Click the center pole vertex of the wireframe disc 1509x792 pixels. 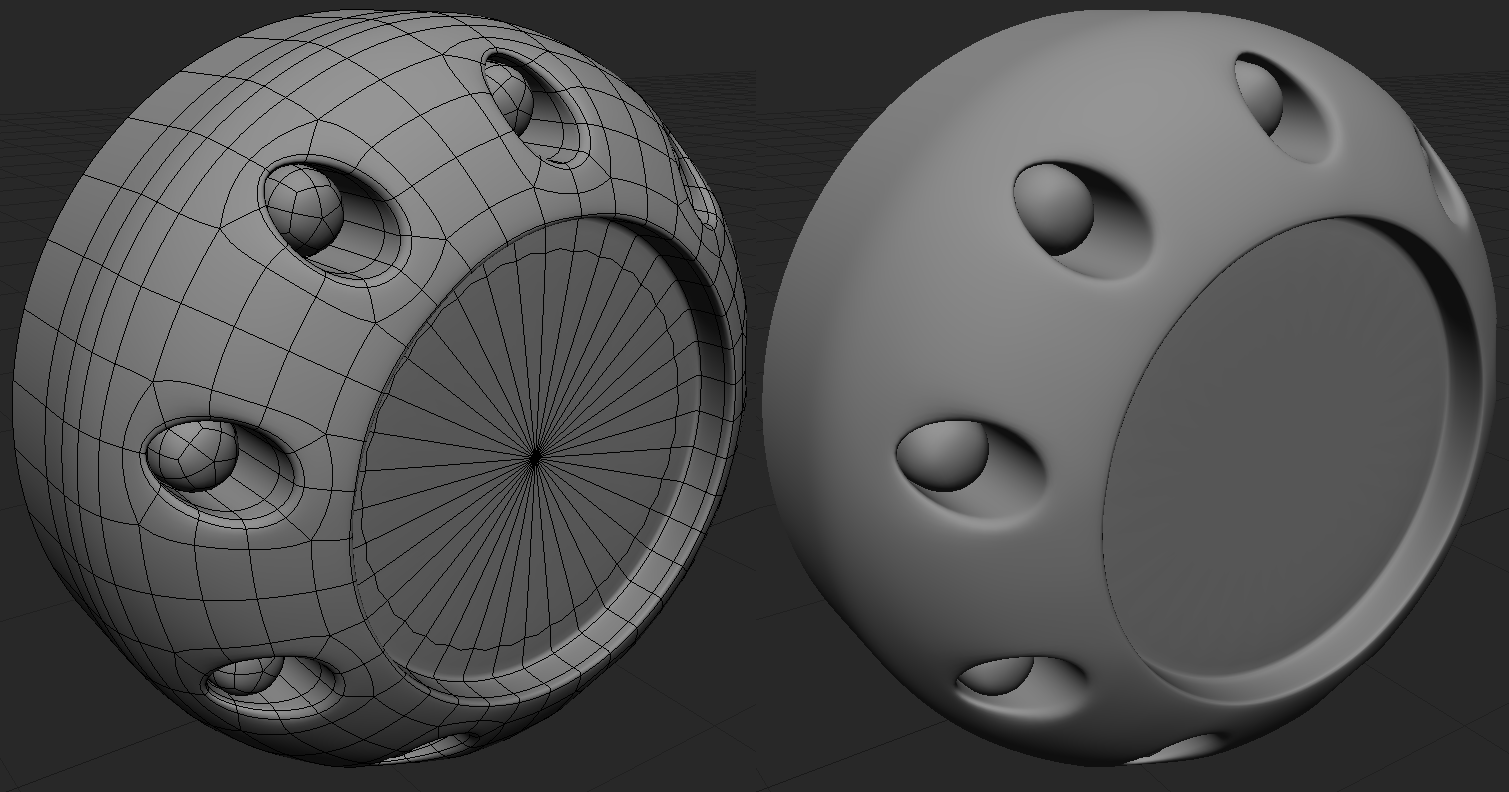click(536, 457)
